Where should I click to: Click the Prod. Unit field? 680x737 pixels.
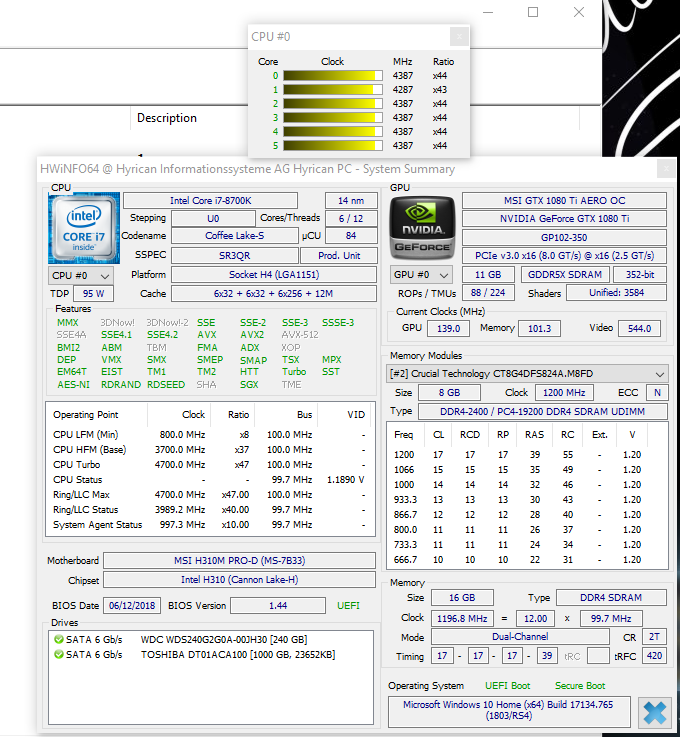pyautogui.click(x=339, y=256)
